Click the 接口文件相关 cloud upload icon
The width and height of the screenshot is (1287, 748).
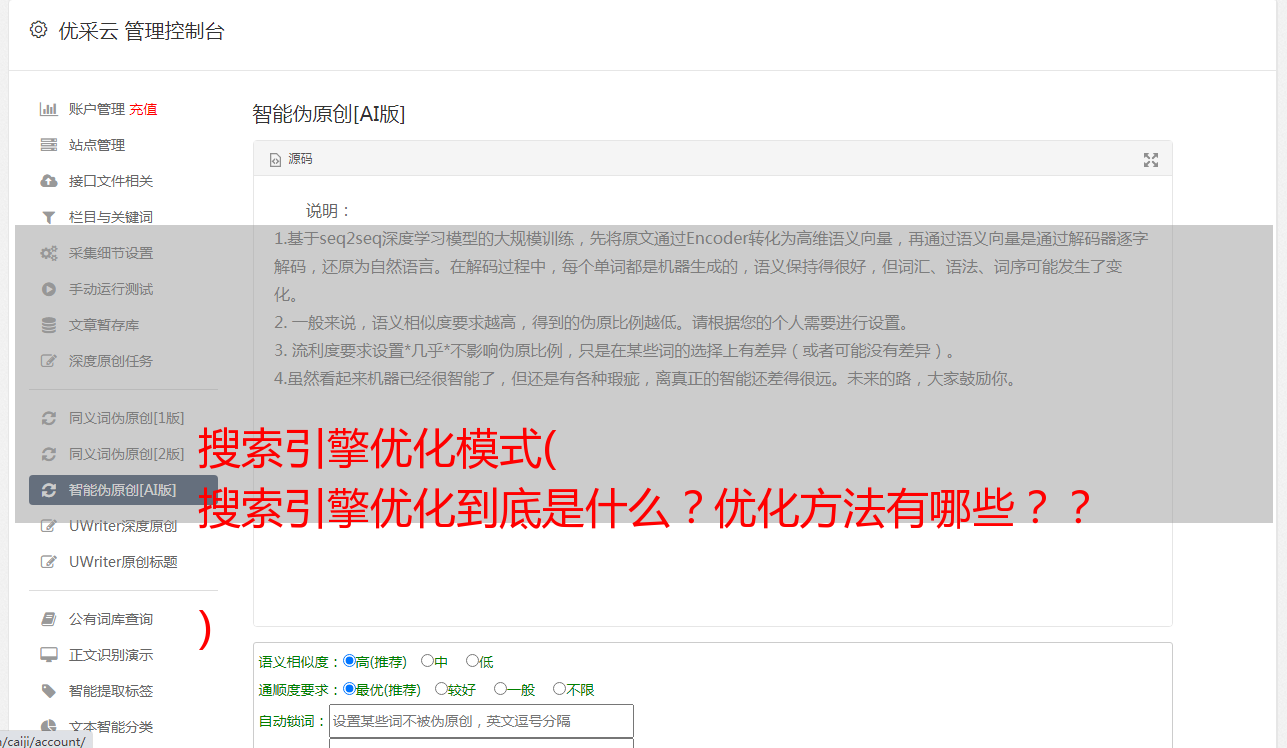click(48, 181)
